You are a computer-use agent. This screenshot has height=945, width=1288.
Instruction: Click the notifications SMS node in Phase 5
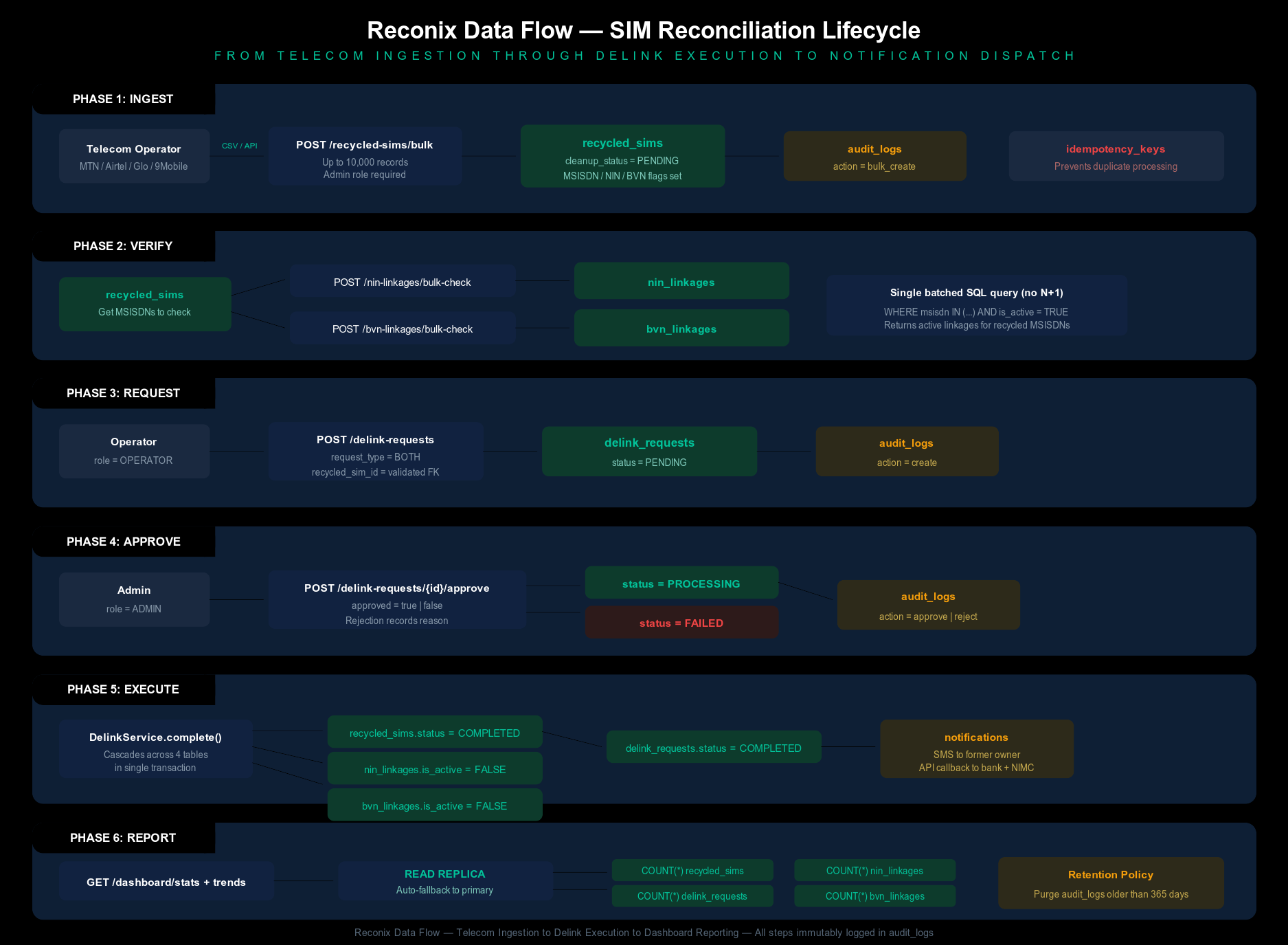(976, 748)
